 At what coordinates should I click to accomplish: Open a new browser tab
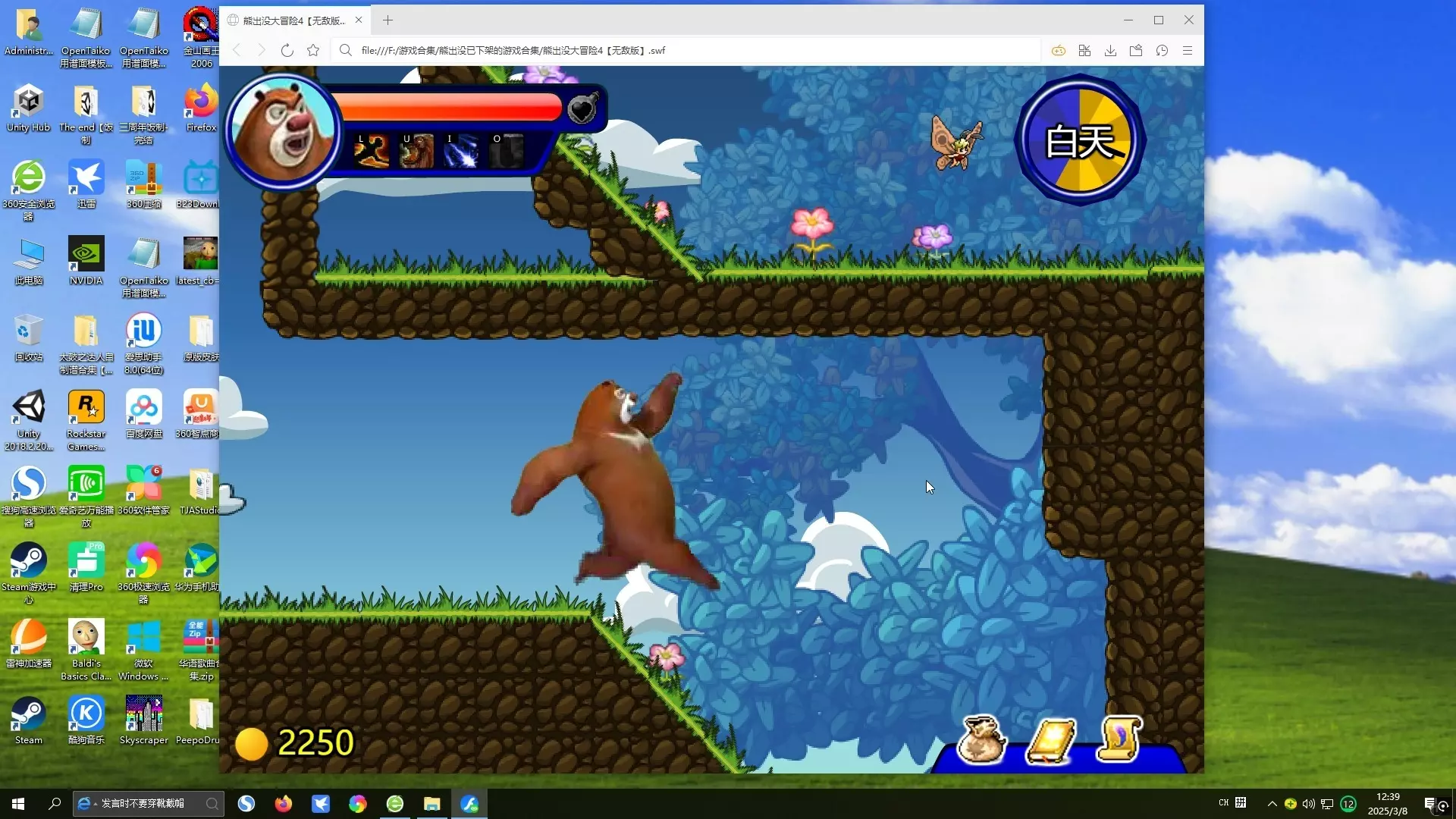[x=388, y=20]
